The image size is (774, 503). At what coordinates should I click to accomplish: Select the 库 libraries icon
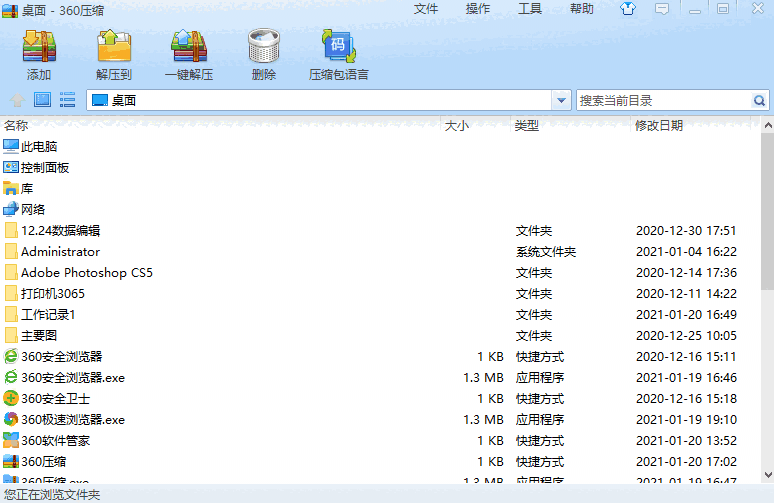pyautogui.click(x=11, y=188)
